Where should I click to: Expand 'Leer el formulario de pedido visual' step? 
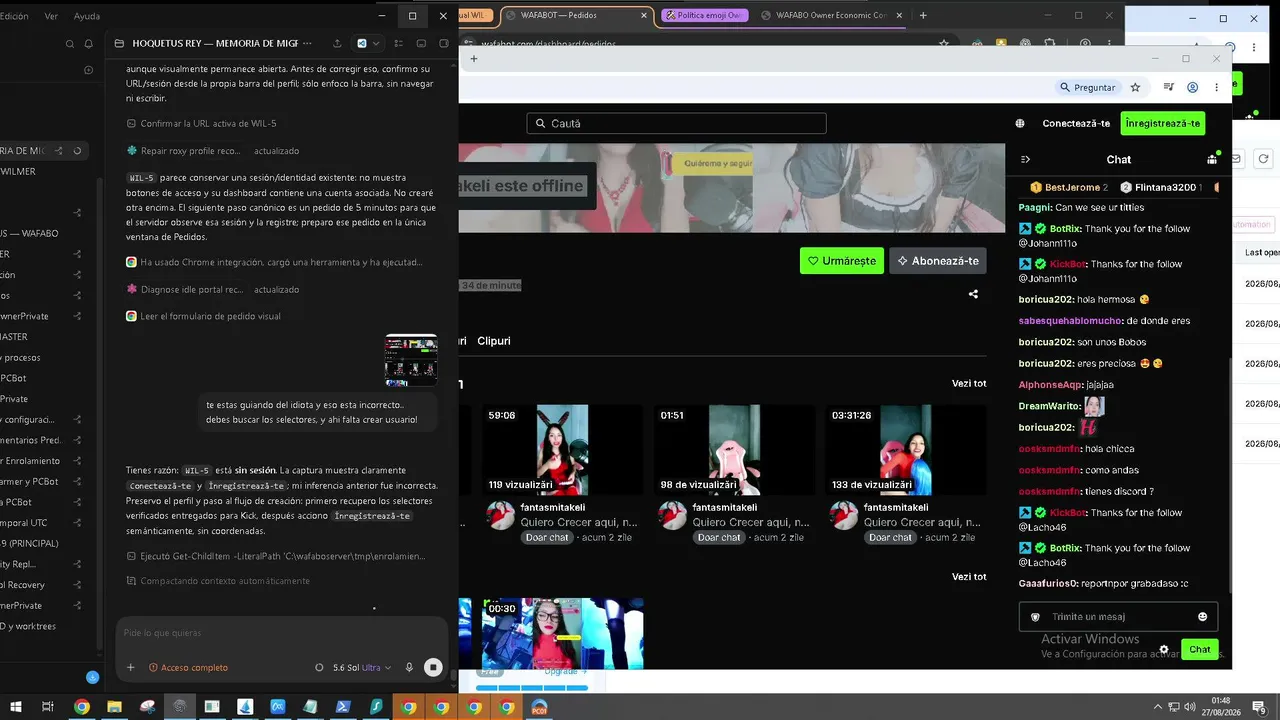click(x=203, y=316)
